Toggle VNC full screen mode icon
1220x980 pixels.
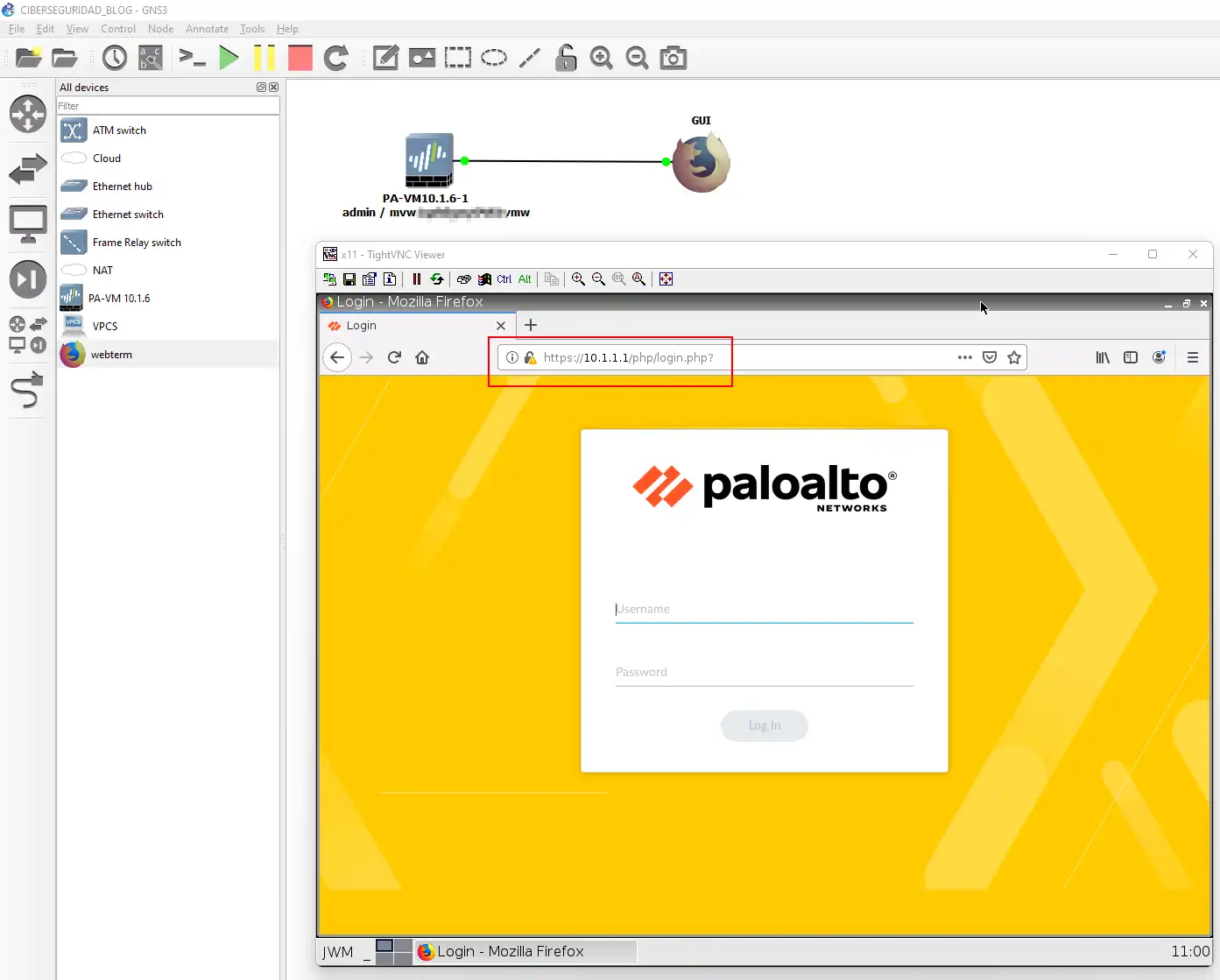(x=666, y=279)
